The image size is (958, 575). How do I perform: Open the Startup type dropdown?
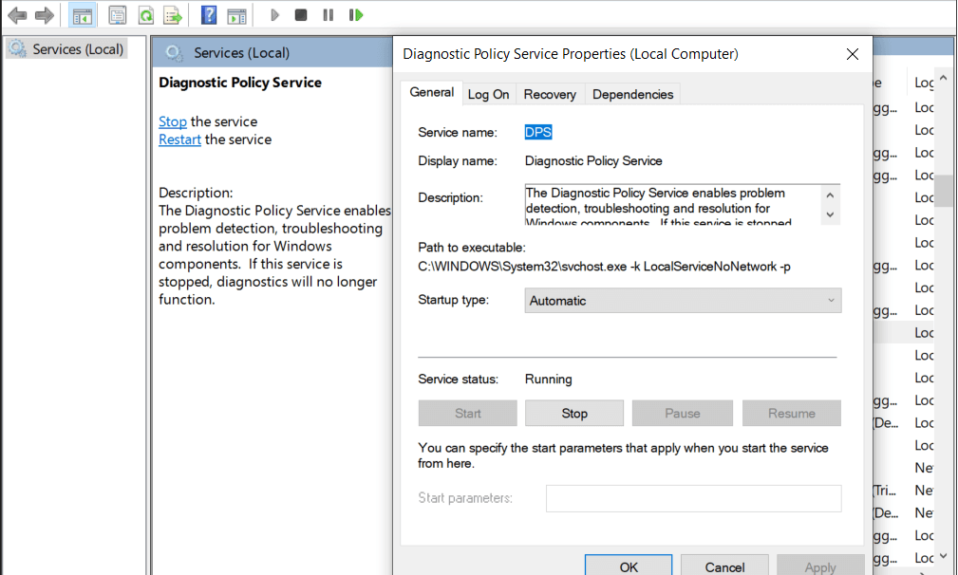tap(683, 301)
